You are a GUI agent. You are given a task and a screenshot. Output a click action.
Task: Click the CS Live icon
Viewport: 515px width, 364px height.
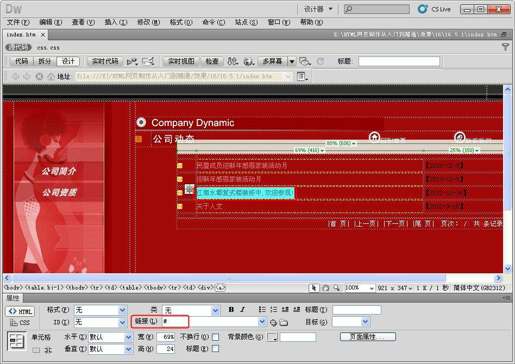pyautogui.click(x=423, y=9)
